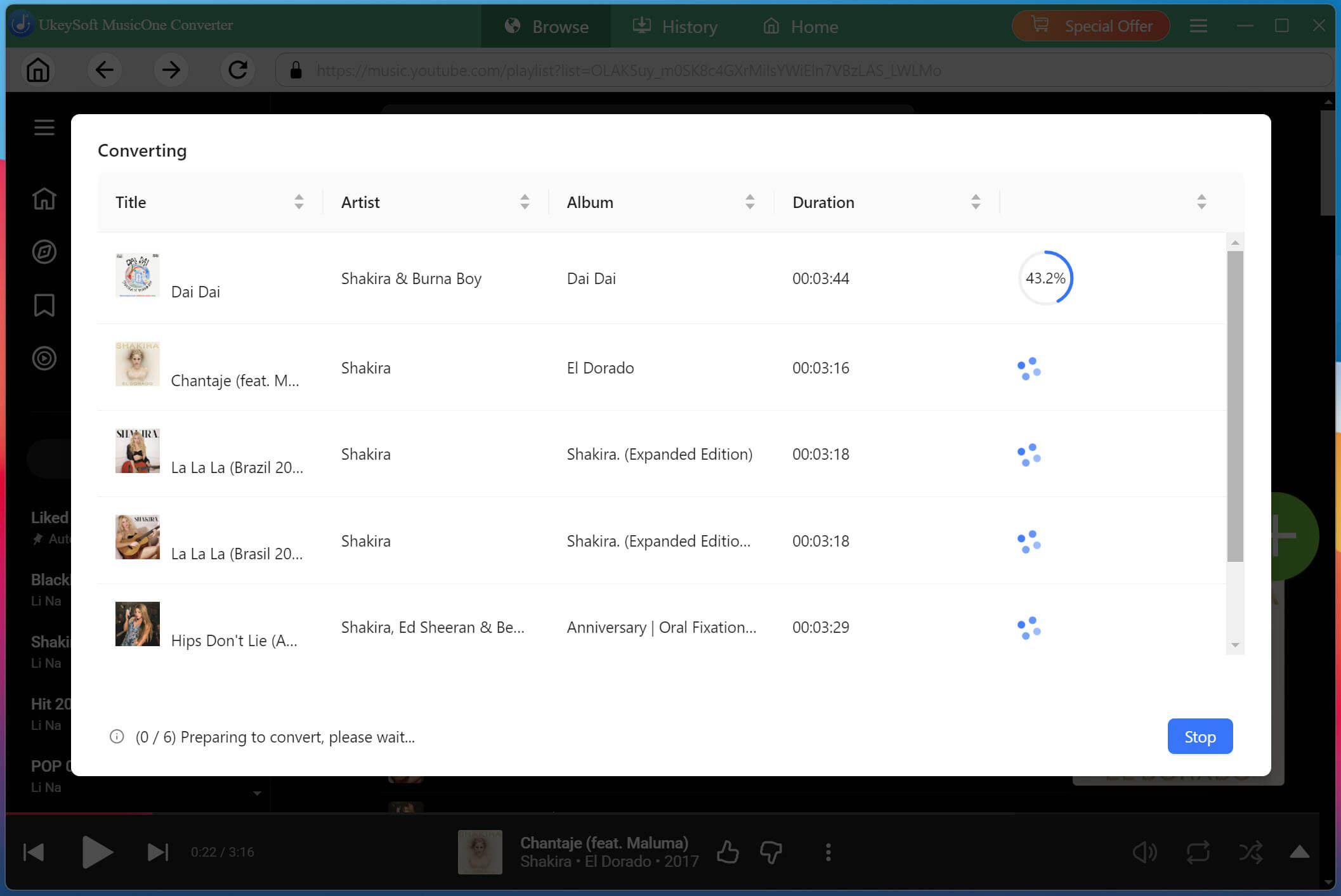Screen dimensions: 1341x896
Task: Reload the page with the refresh icon
Action: [x=238, y=70]
